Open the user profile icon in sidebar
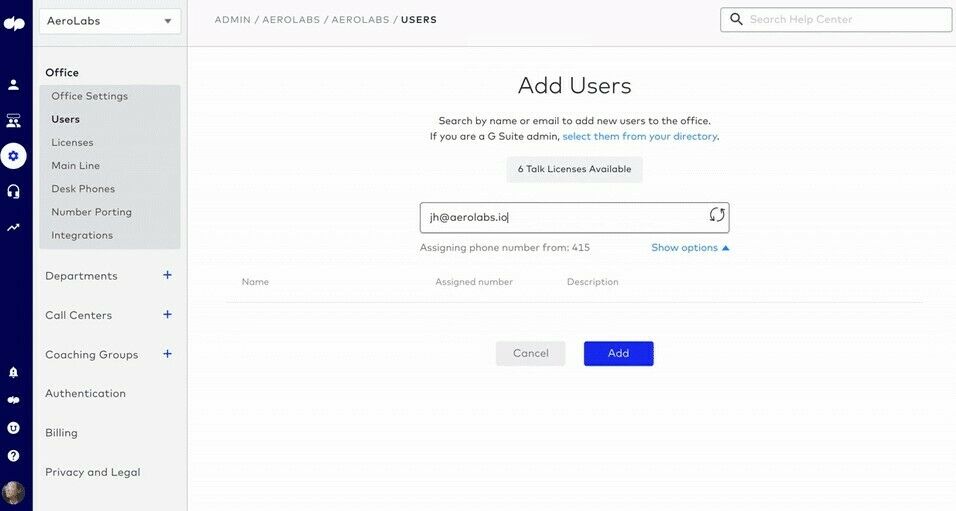The height and width of the screenshot is (511, 956). 13,85
